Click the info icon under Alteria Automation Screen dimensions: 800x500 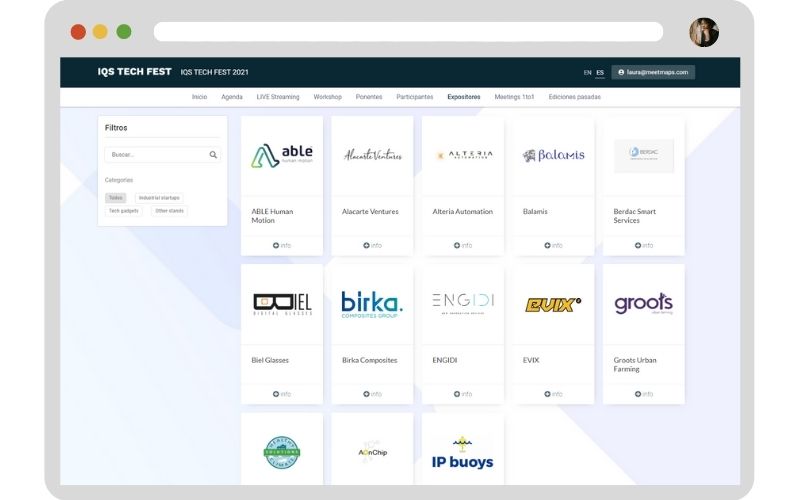coord(457,245)
